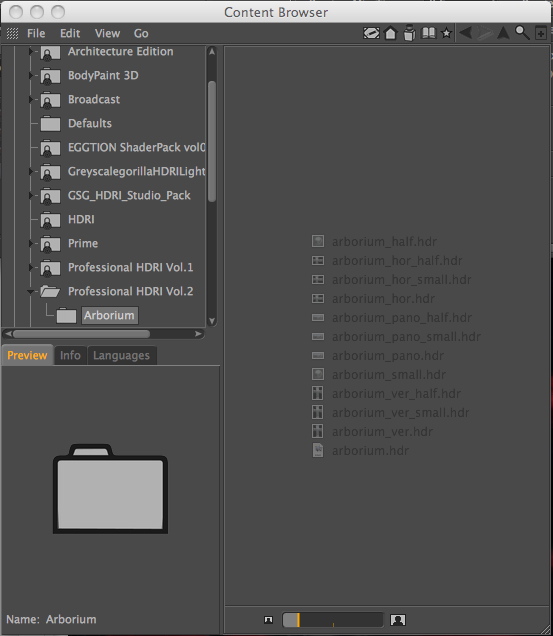Expand the Prime library

tap(31, 243)
